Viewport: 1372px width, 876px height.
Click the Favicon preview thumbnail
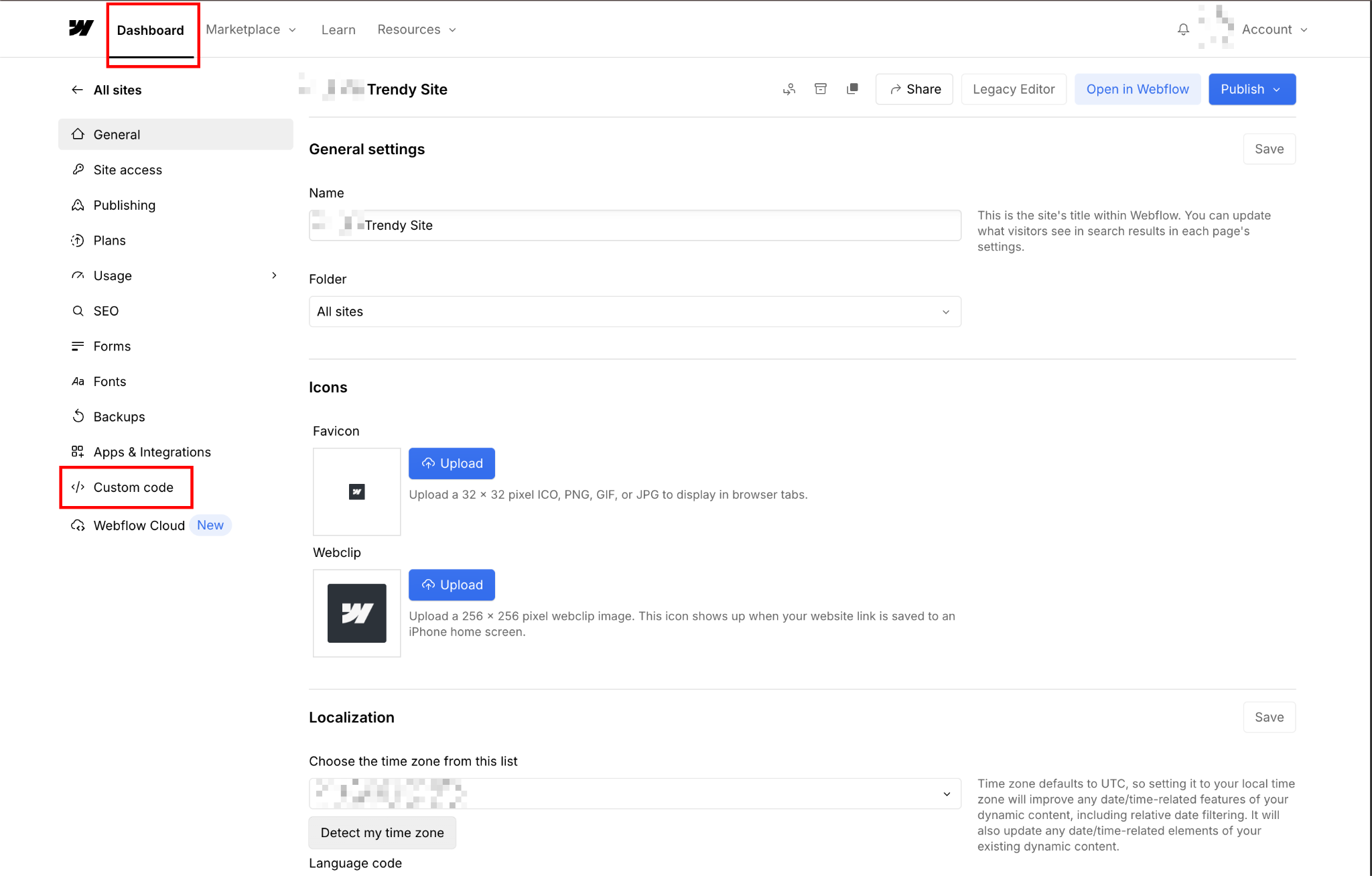pyautogui.click(x=356, y=491)
